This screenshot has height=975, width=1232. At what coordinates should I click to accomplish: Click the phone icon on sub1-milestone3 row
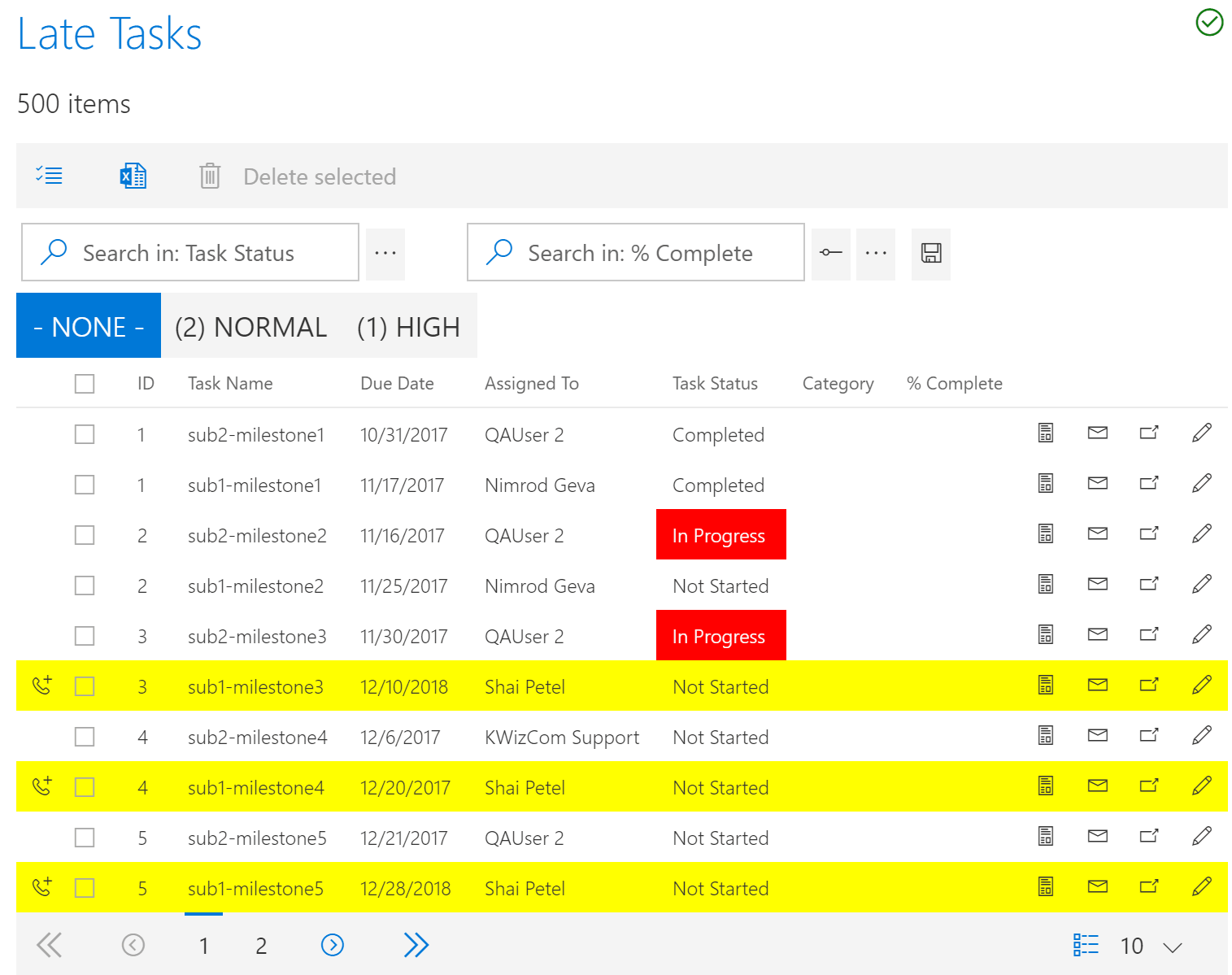[41, 686]
